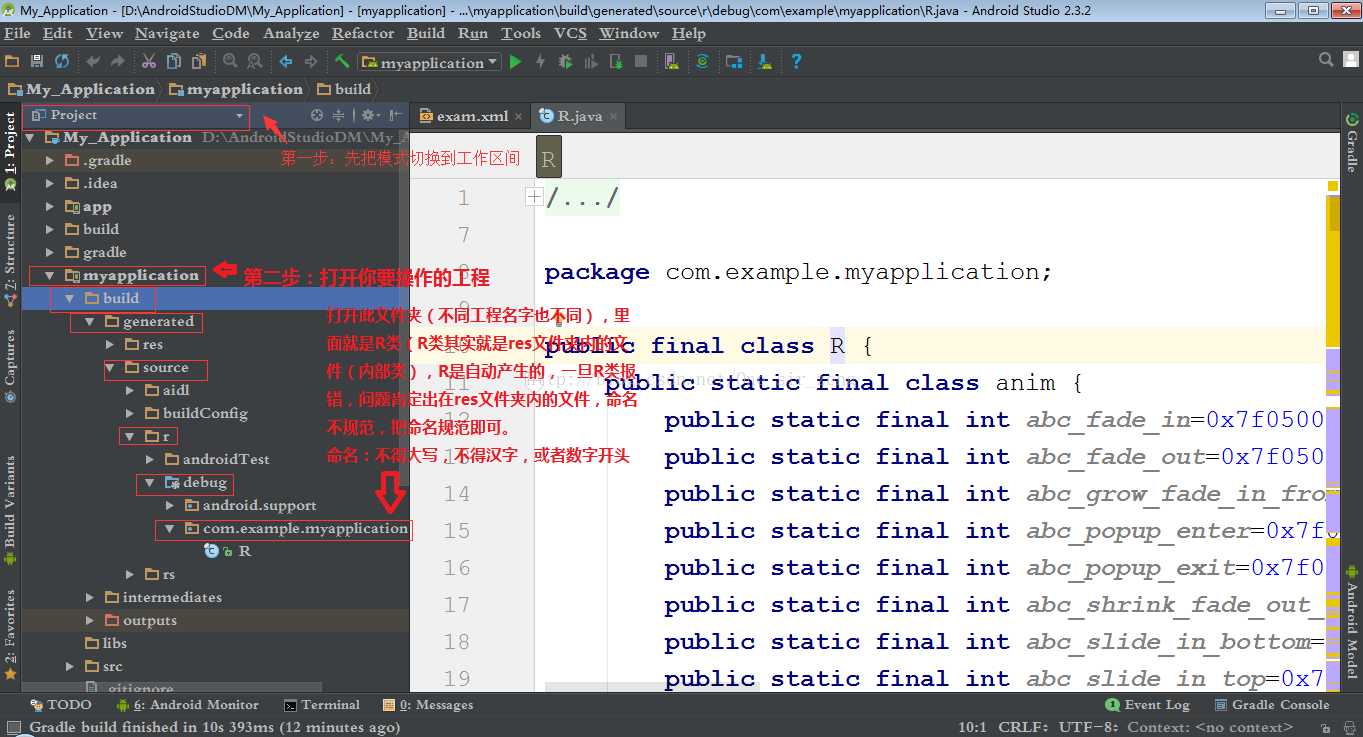
Task: Open the TODO tool window
Action: click(61, 705)
